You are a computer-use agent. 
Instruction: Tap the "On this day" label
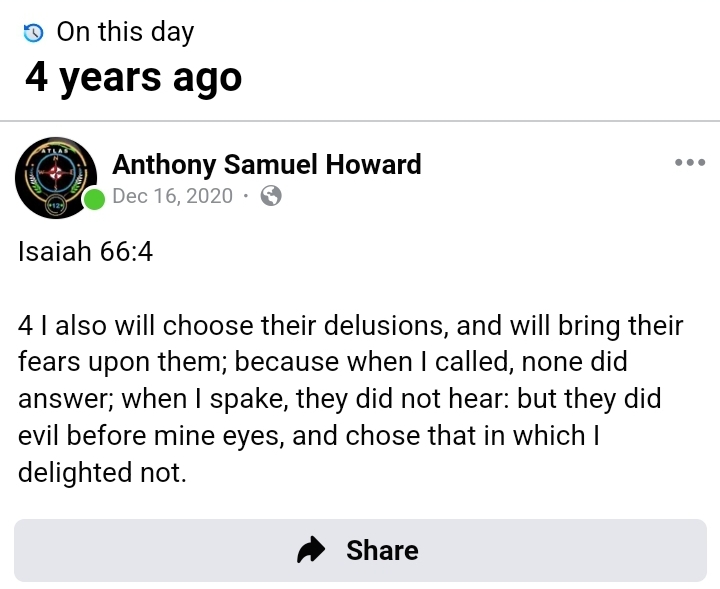click(125, 32)
